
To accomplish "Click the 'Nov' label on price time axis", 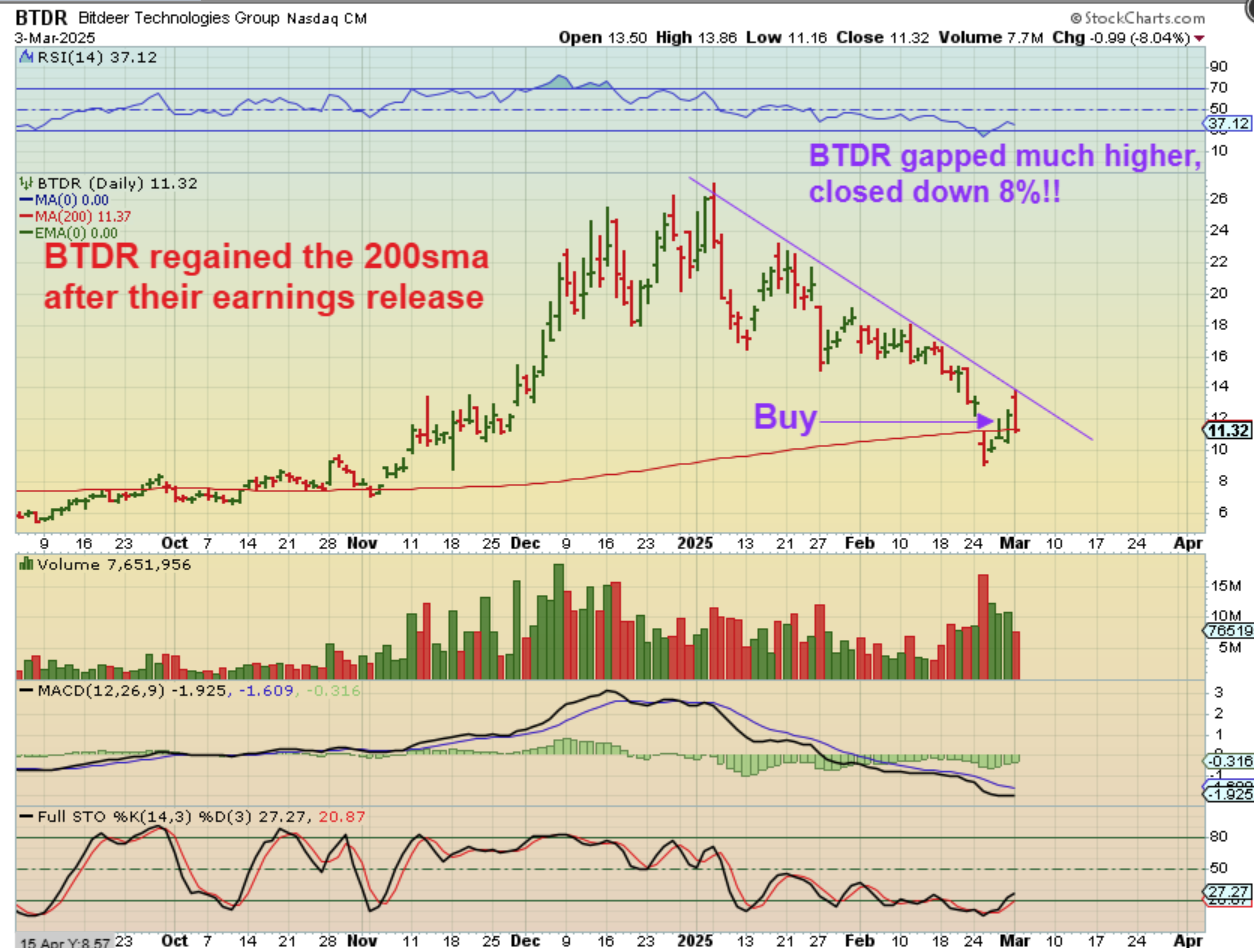I will 362,543.
